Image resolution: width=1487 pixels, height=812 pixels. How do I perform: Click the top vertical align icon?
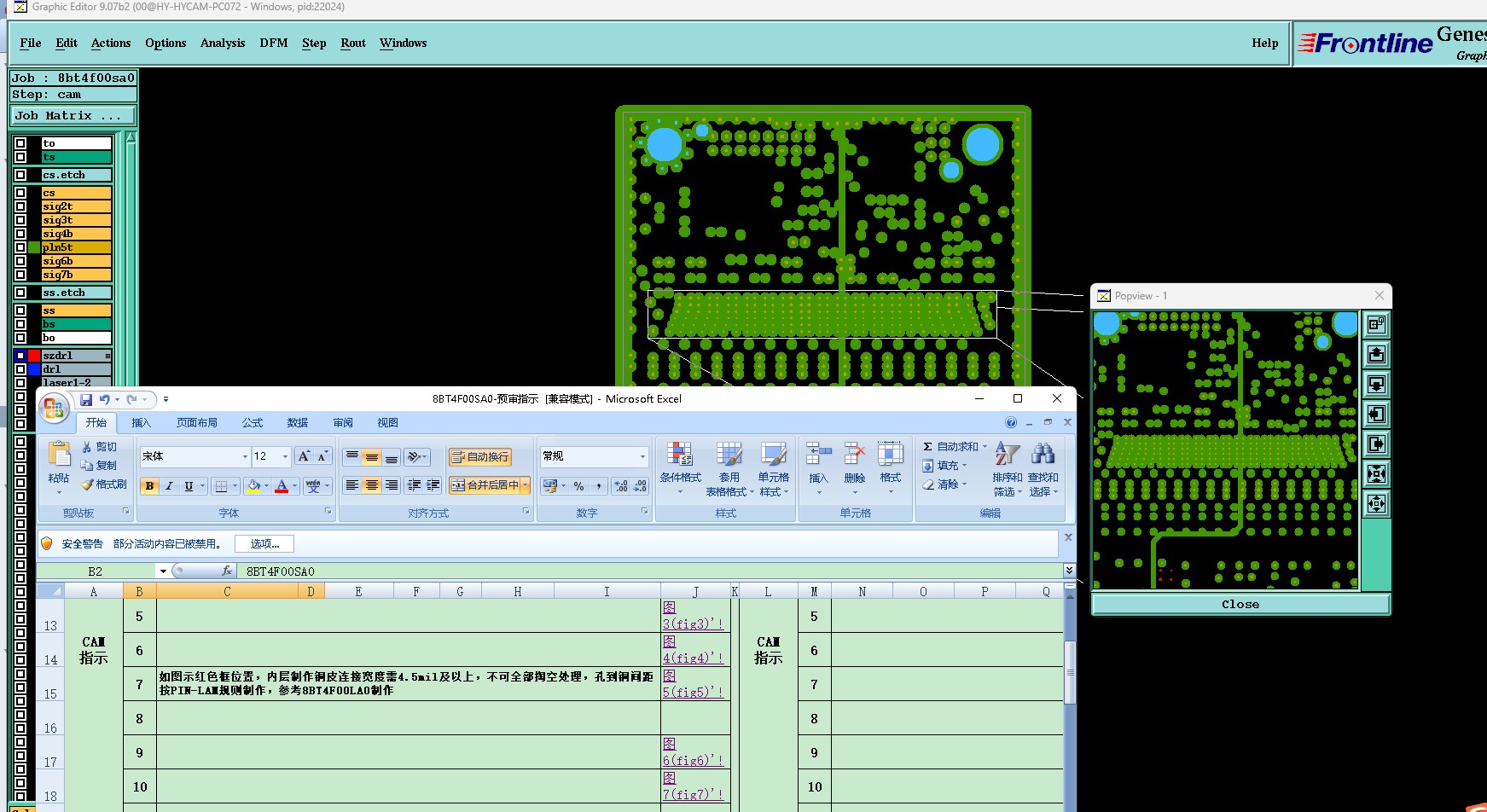click(x=351, y=457)
